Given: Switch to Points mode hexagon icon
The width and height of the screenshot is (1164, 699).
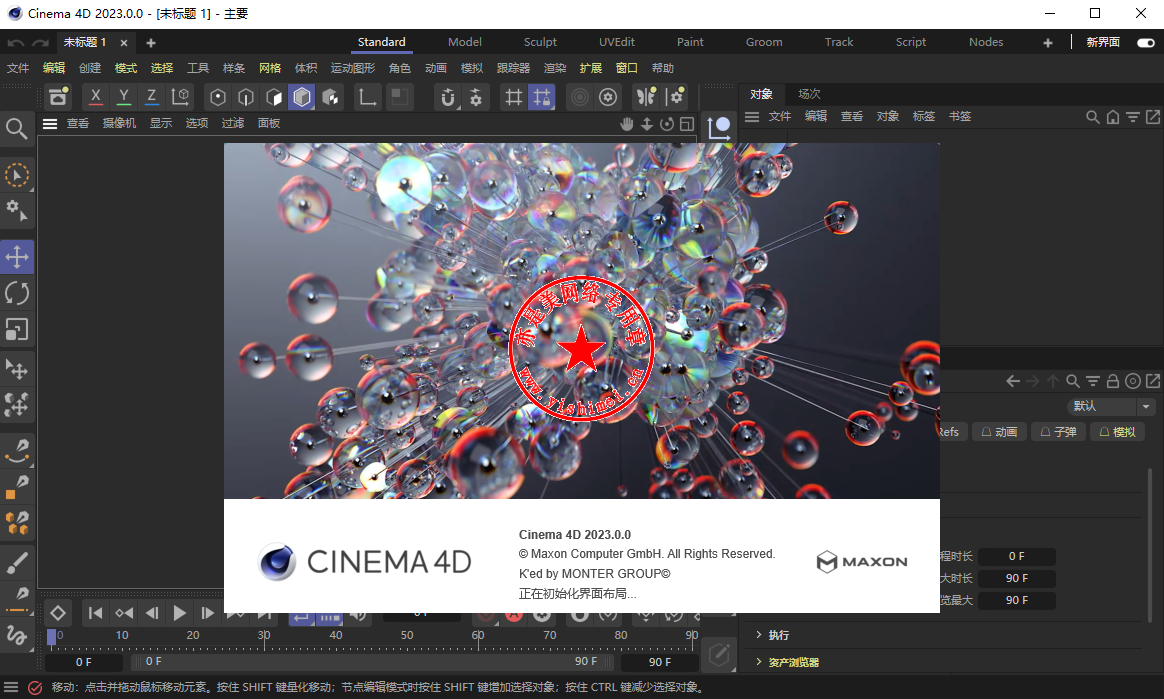Looking at the screenshot, I should click(218, 97).
